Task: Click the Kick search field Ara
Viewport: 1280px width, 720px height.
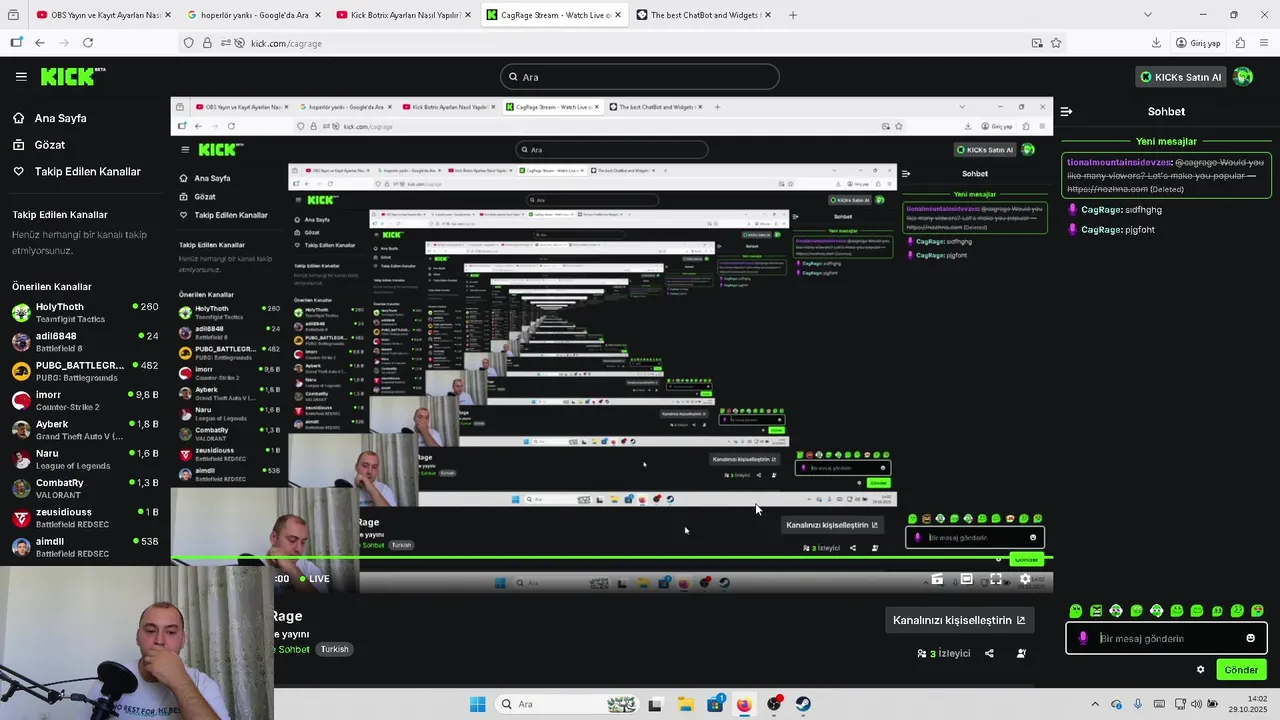Action: coord(640,77)
